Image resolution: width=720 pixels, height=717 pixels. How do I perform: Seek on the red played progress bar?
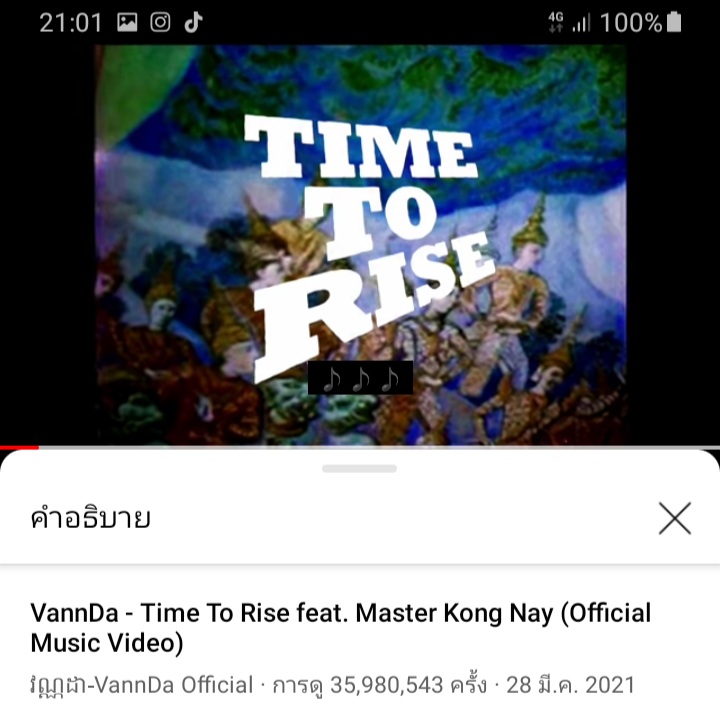coord(19,447)
